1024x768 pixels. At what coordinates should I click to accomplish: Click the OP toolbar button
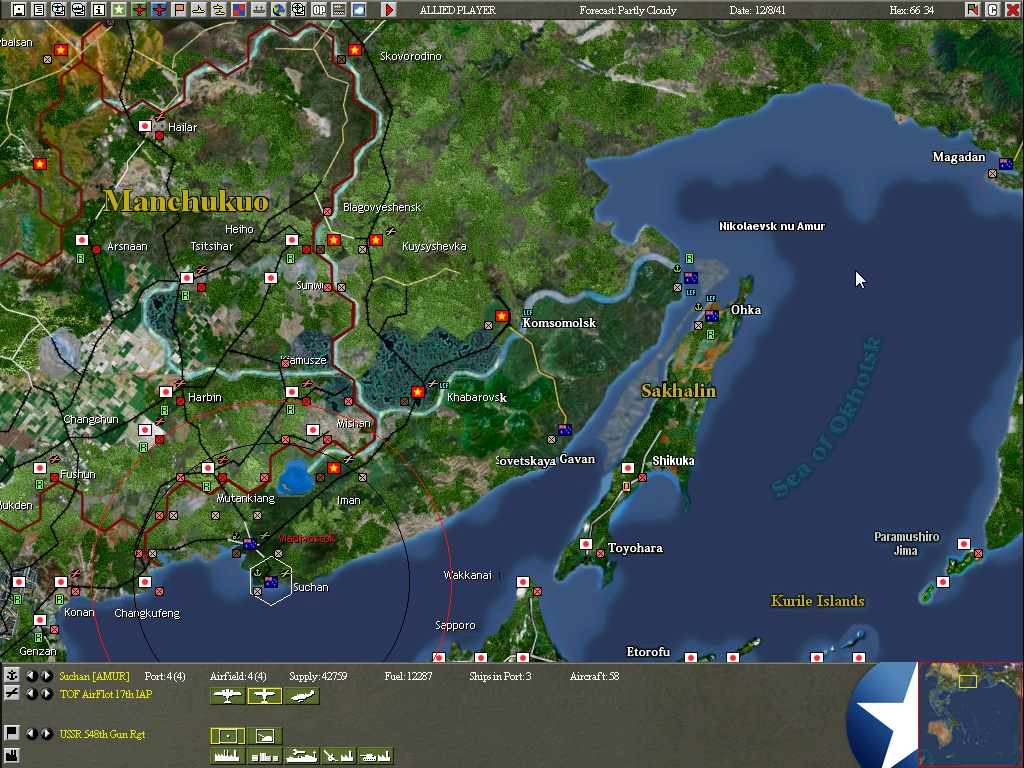point(319,10)
